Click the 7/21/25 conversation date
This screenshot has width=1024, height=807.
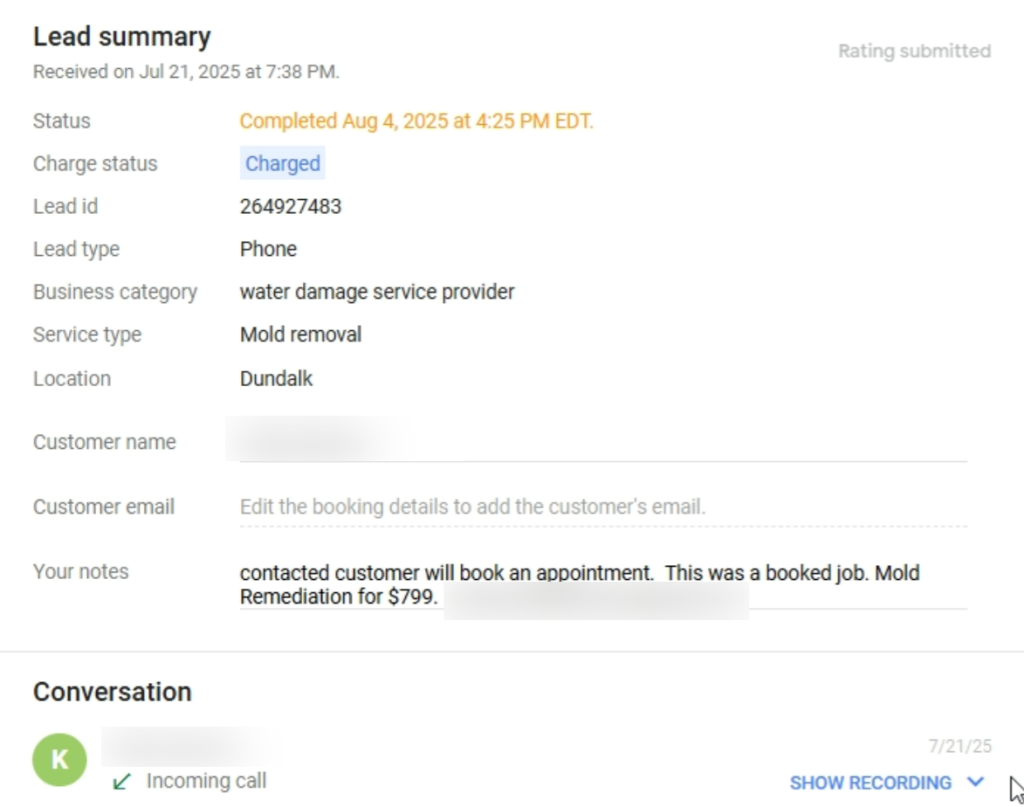960,747
